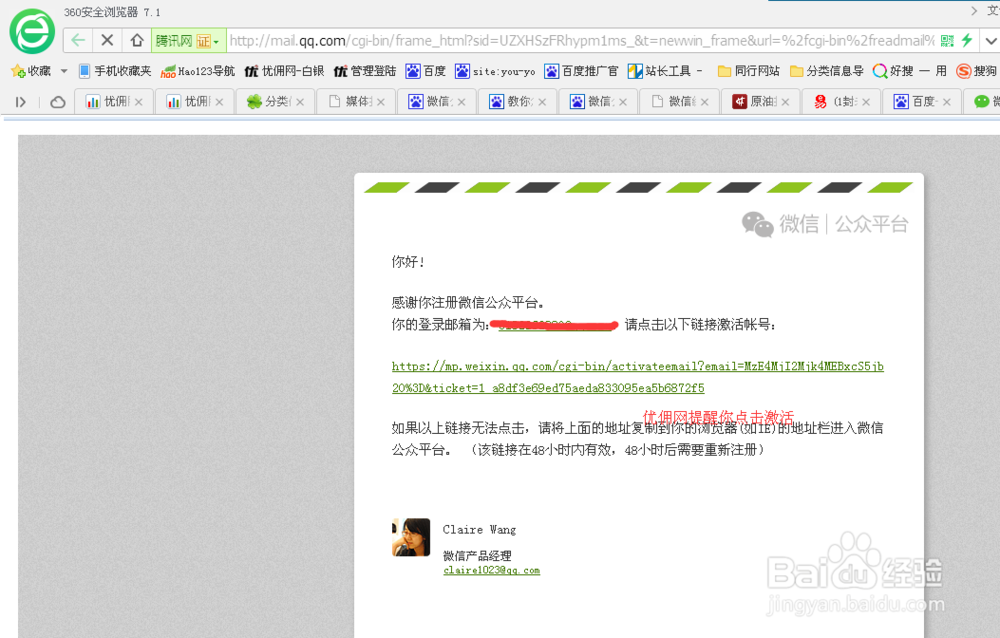Image resolution: width=1000 pixels, height=638 pixels.
Task: Click the 你好！ greeting text
Action: 408,262
